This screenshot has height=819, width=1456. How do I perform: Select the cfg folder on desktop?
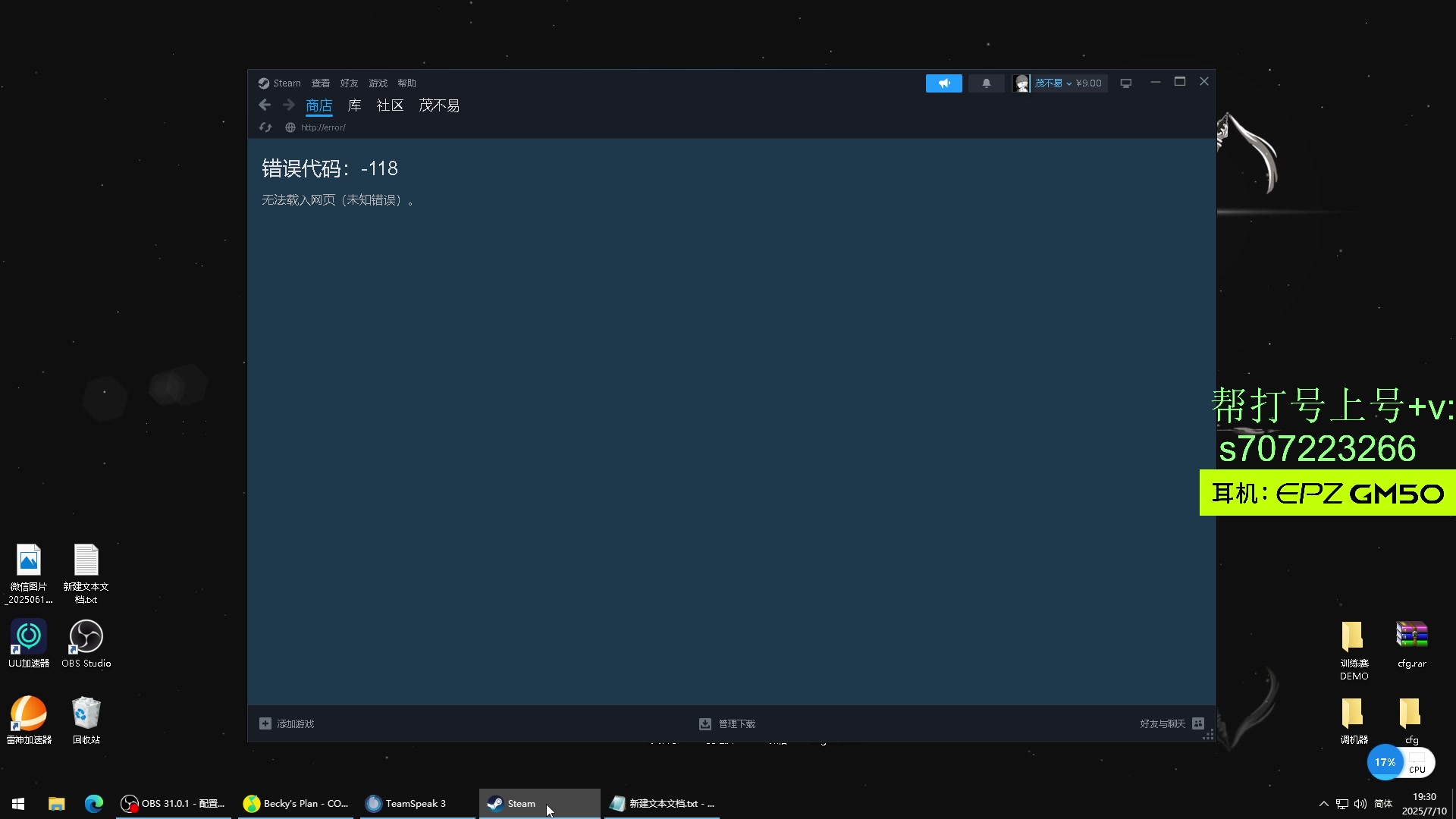pos(1411,721)
